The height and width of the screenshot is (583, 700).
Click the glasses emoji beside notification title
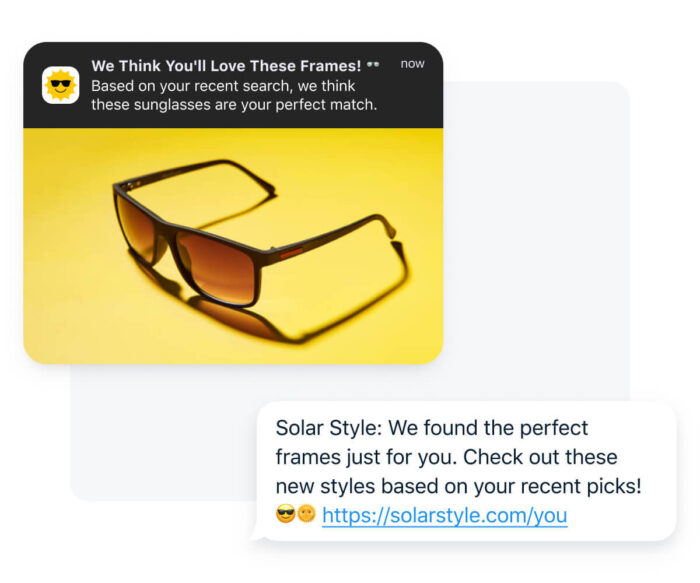(373, 66)
